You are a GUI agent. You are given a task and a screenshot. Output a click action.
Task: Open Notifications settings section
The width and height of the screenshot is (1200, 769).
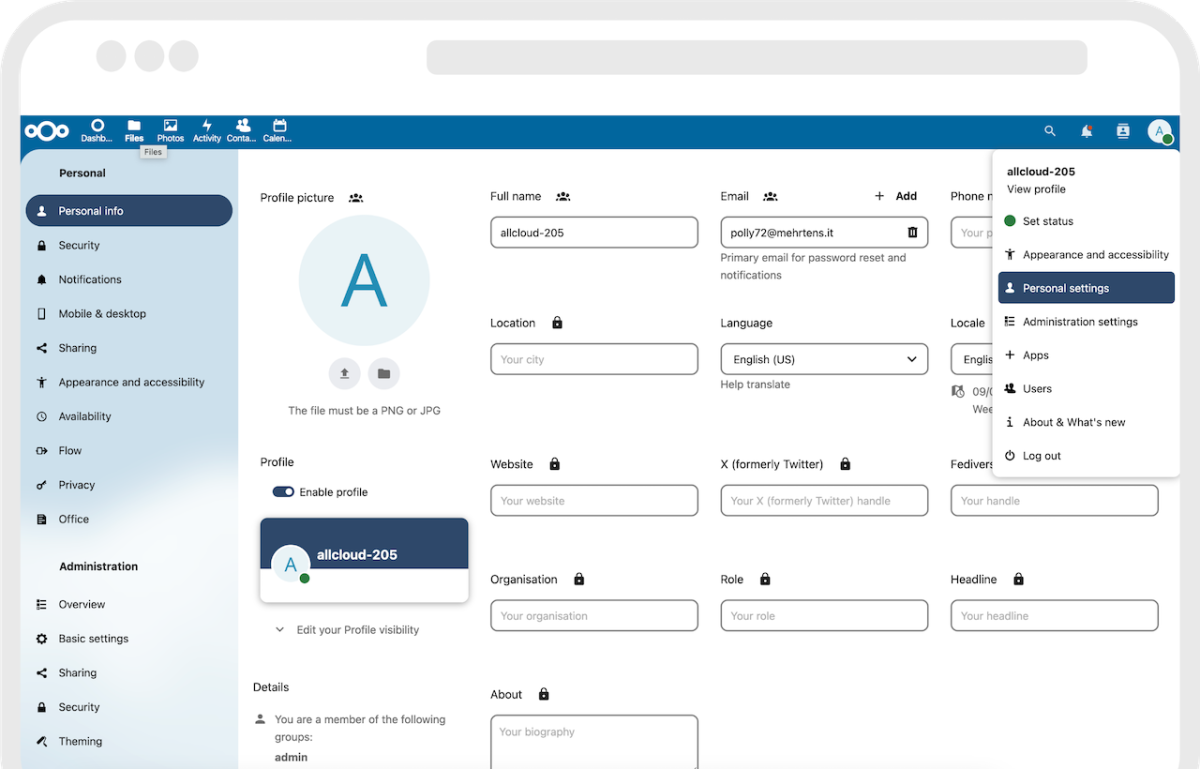129,279
